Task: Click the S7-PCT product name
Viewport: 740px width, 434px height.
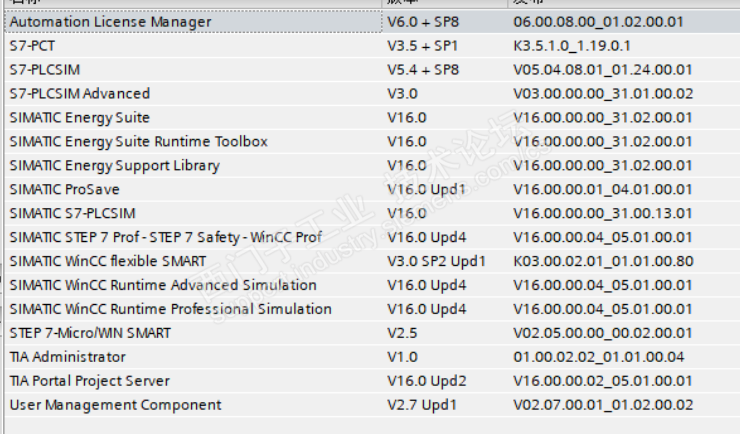Action: tap(31, 45)
